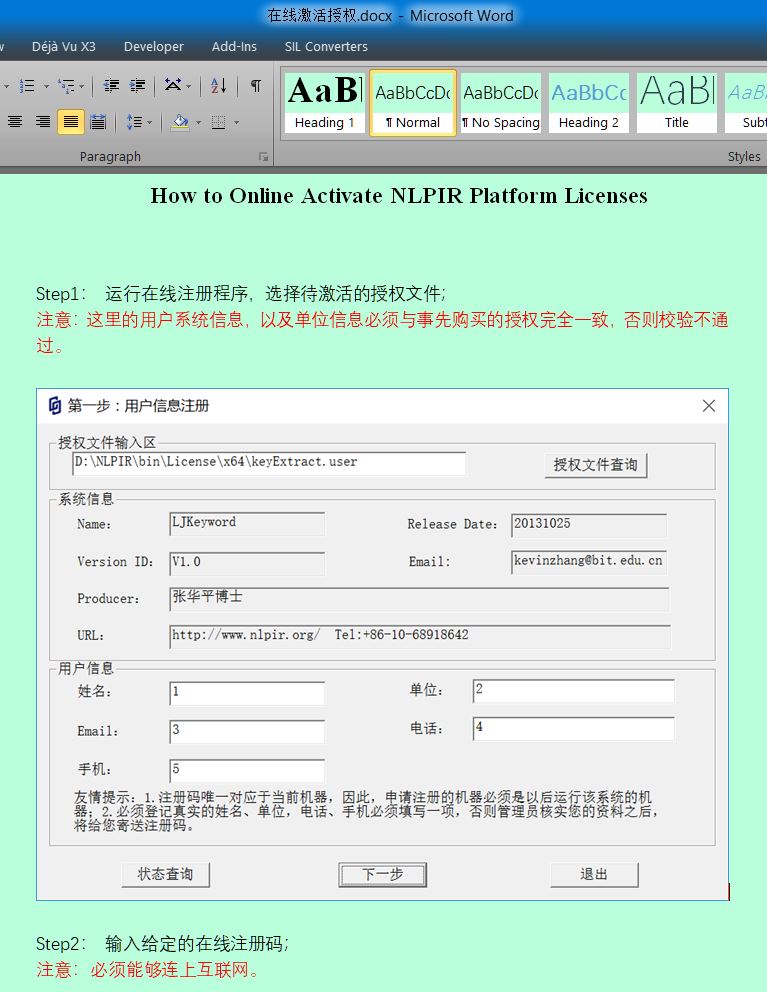Click the kevinzhang@bit.edu.cn email value

(x=589, y=562)
